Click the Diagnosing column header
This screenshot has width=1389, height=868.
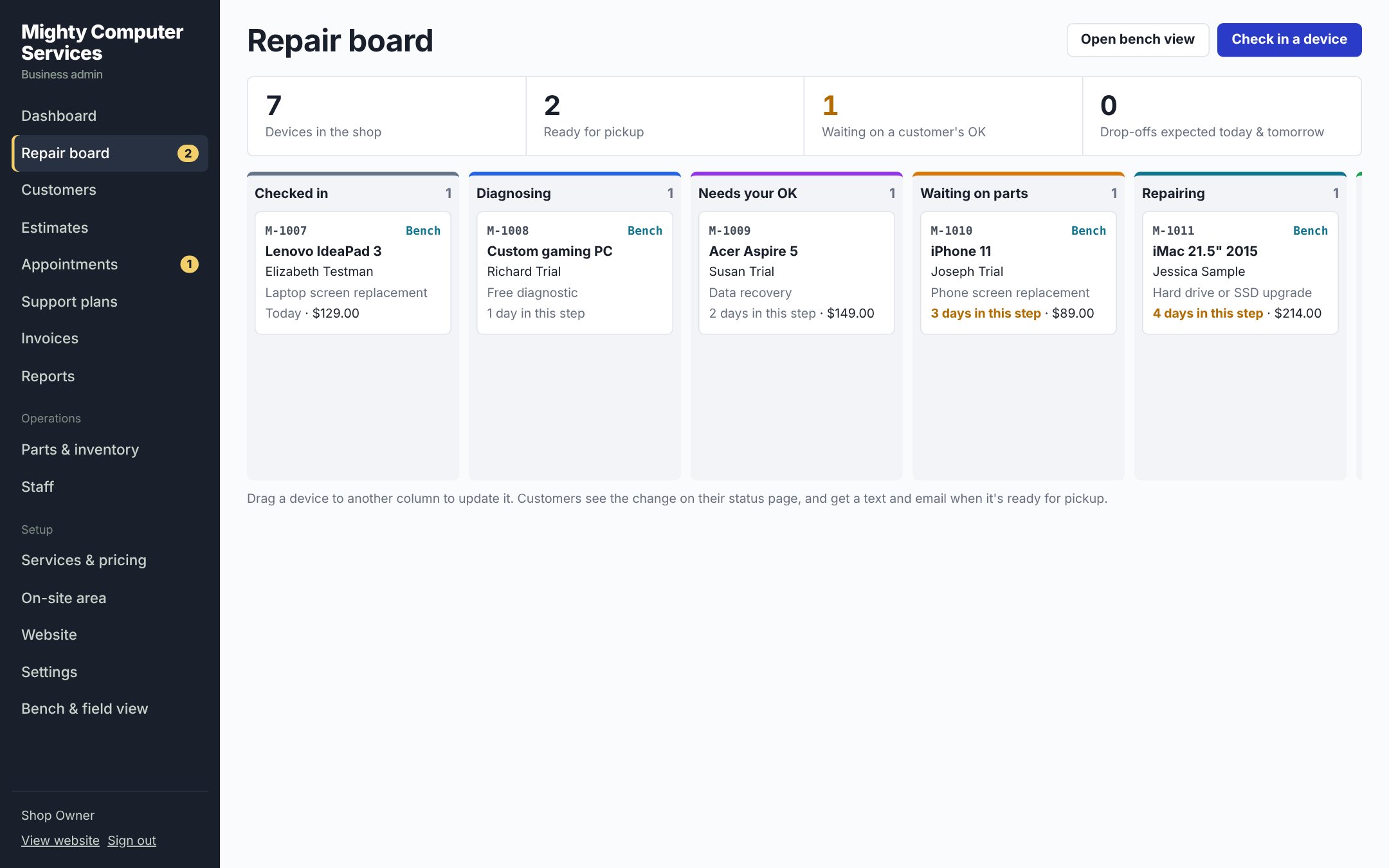click(x=575, y=193)
